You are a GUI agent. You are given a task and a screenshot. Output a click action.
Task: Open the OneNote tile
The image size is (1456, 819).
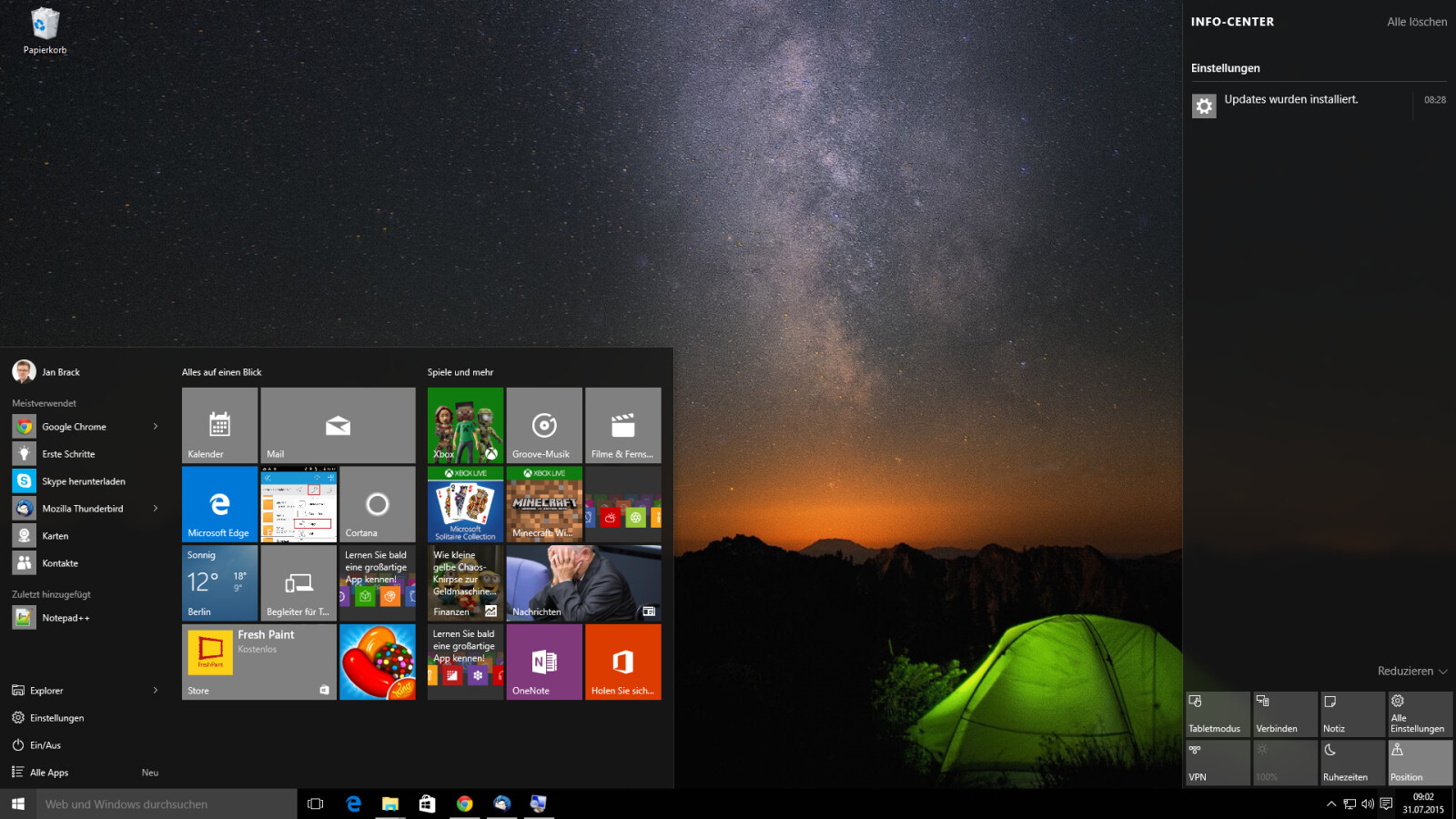point(544,662)
